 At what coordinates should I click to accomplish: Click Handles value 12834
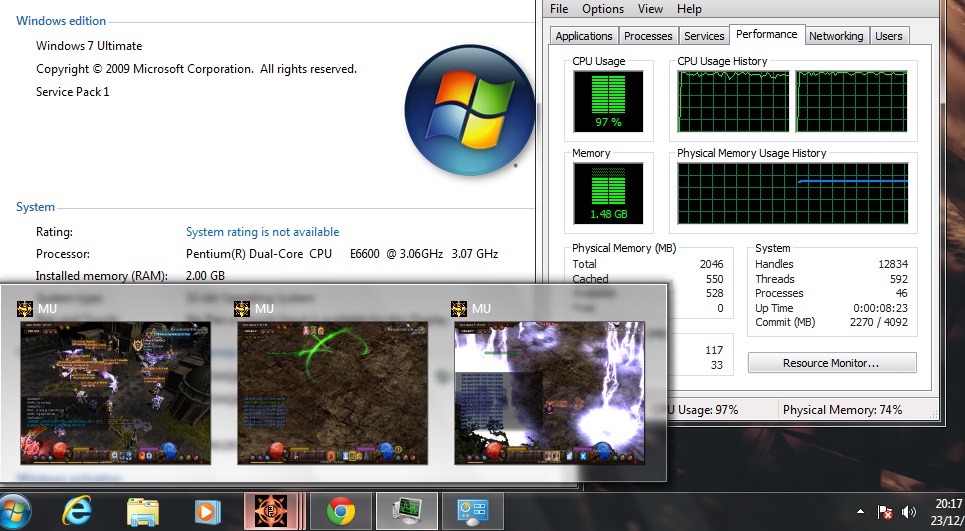[893, 264]
